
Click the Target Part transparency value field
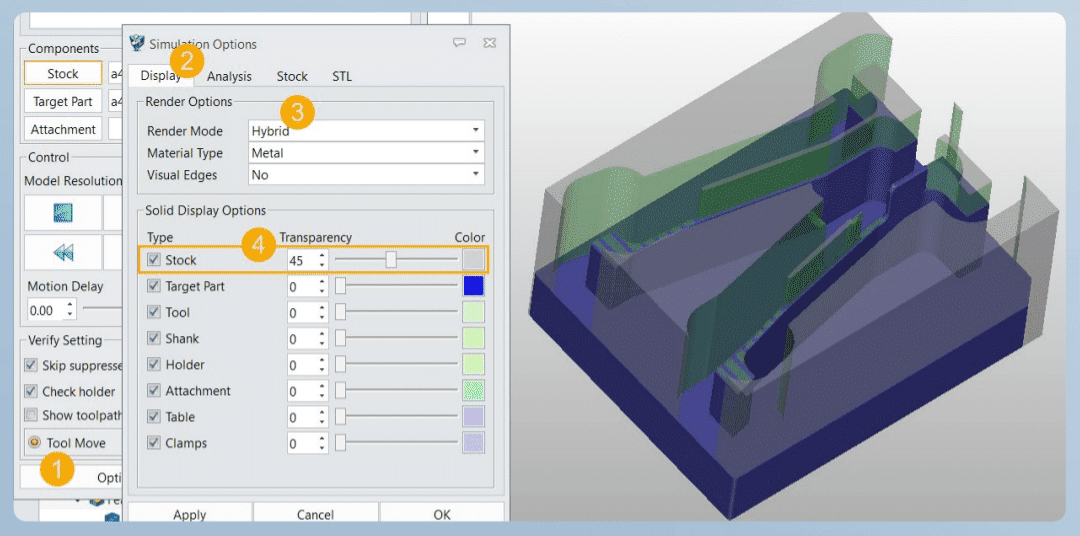307,287
